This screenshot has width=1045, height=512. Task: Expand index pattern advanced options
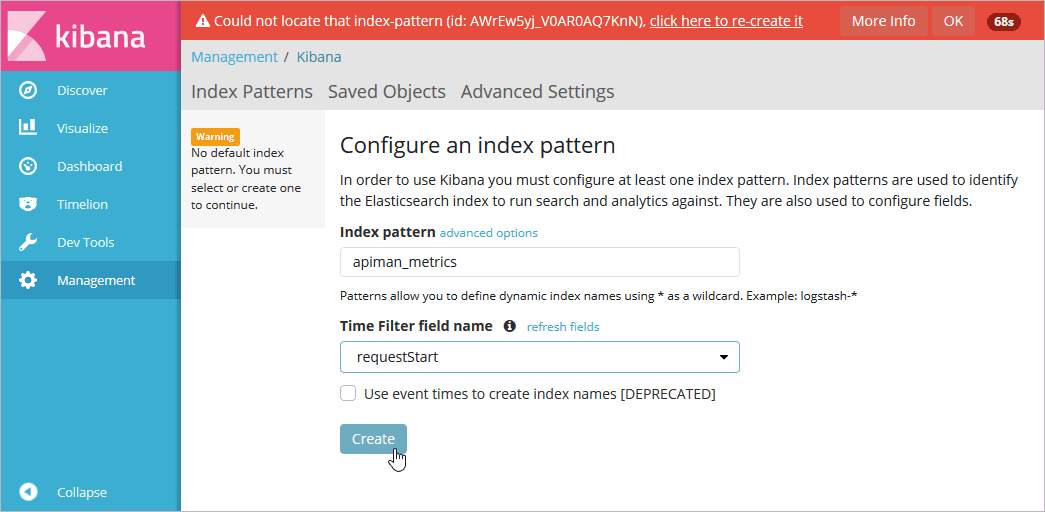[488, 233]
